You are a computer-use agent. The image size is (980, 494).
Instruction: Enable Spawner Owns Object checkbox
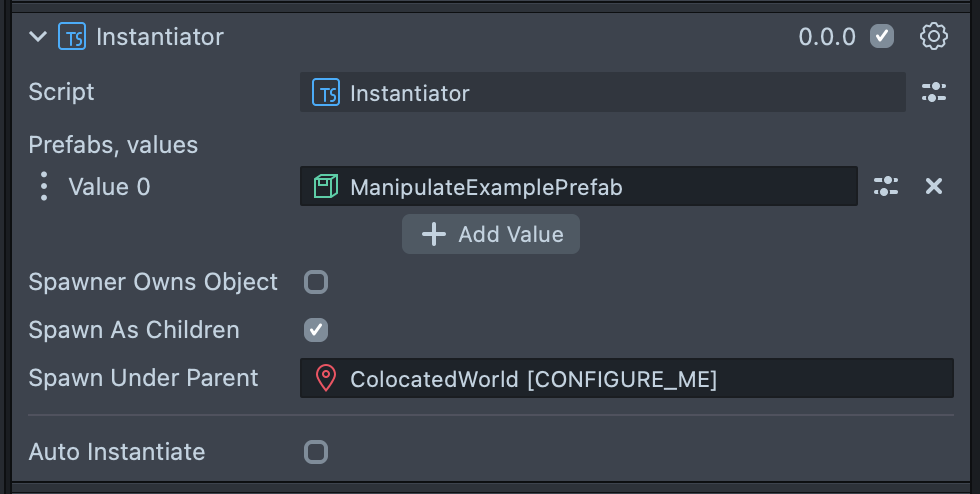click(316, 282)
